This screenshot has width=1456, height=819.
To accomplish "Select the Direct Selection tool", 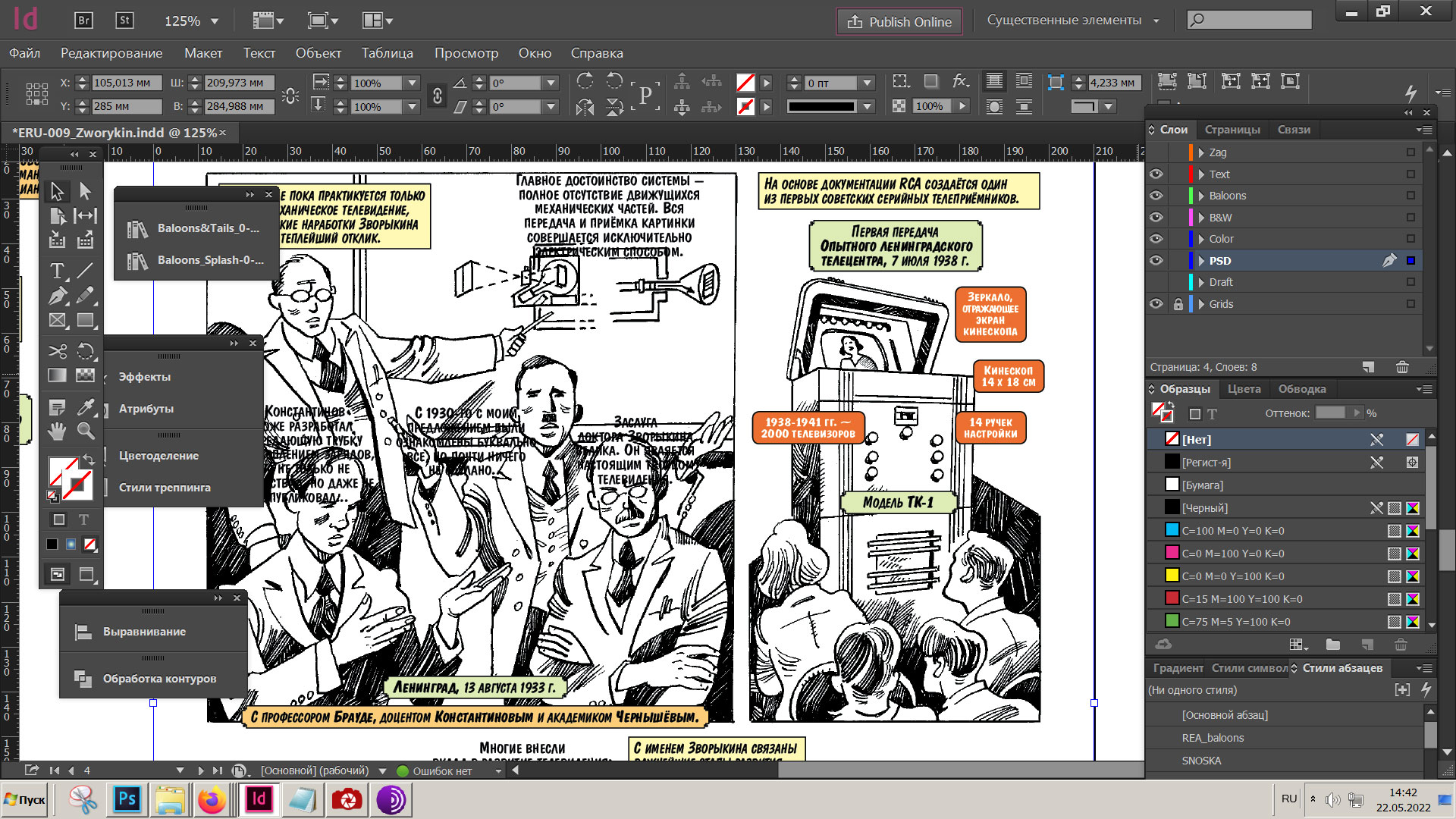I will (x=85, y=190).
